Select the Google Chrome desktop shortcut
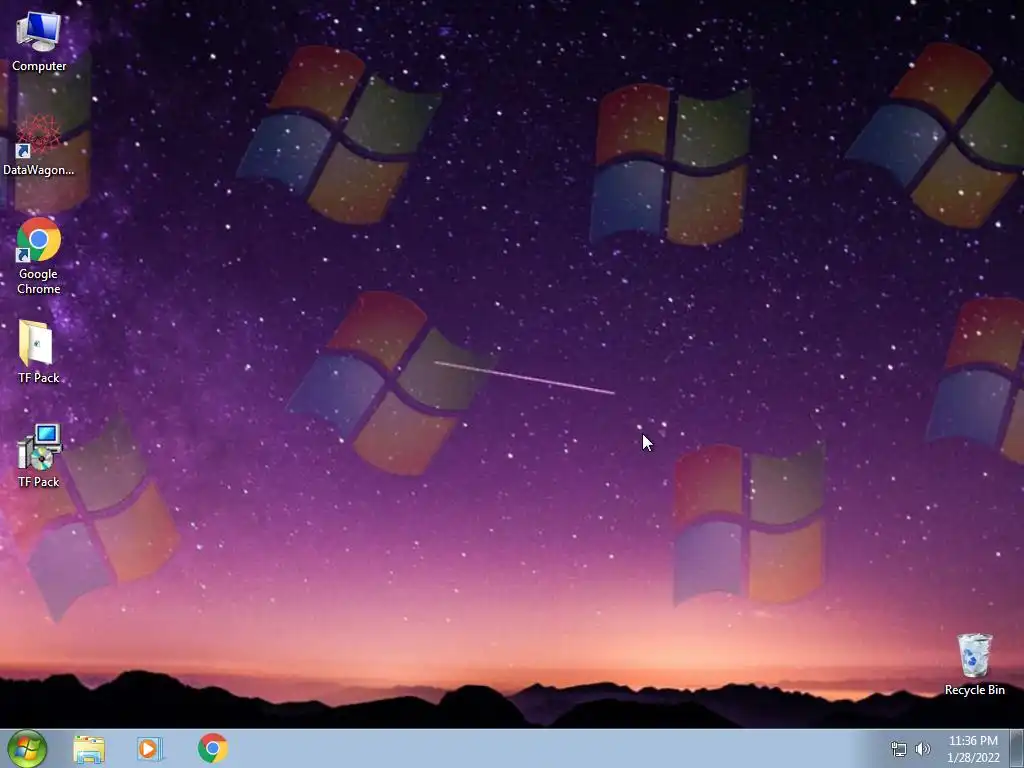The height and width of the screenshot is (768, 1024). 39,256
